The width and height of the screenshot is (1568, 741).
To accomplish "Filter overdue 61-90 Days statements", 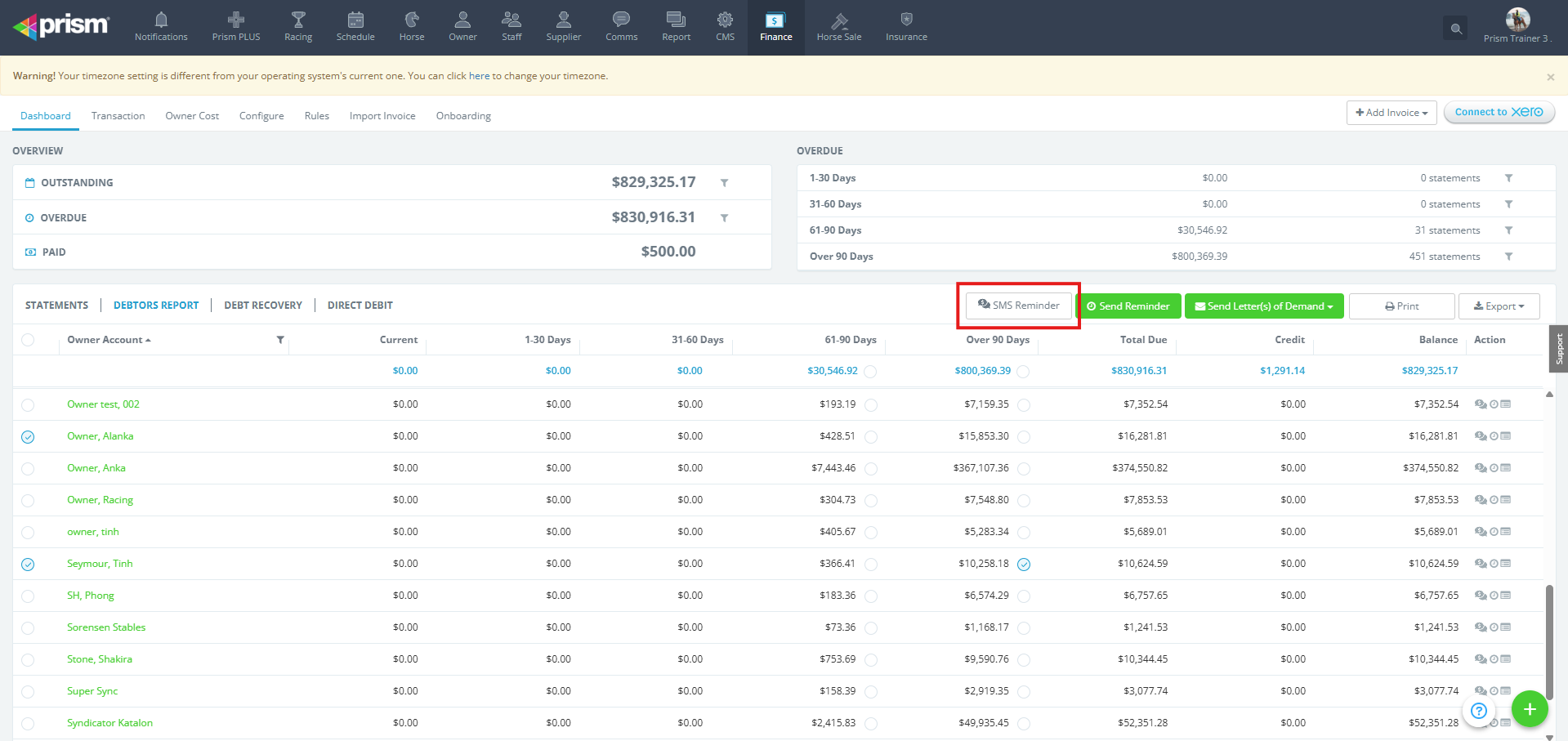I will (x=1508, y=230).
